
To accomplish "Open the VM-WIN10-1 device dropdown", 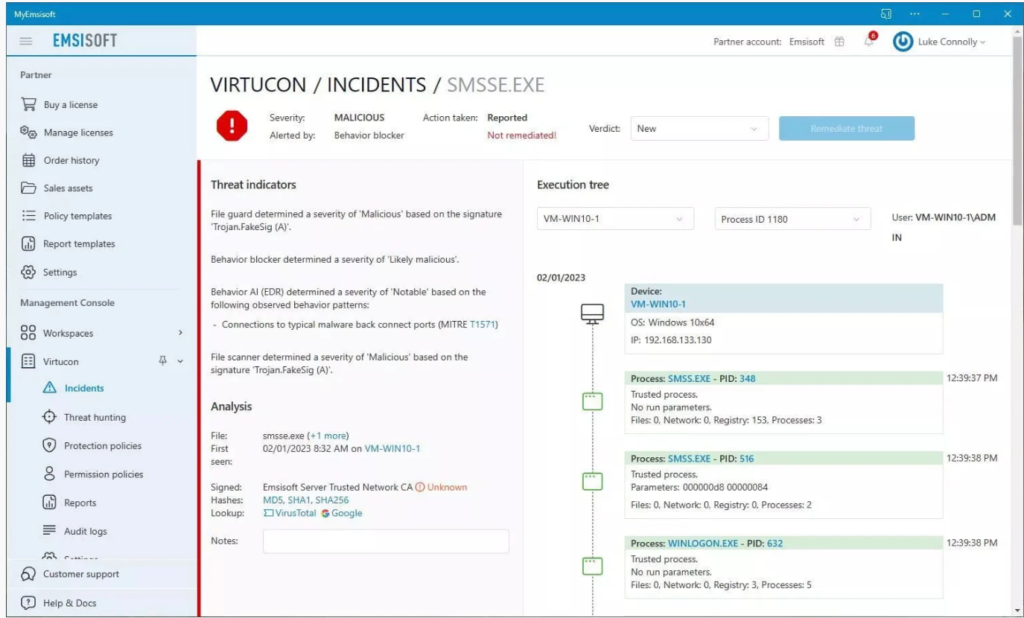I will tap(614, 219).
